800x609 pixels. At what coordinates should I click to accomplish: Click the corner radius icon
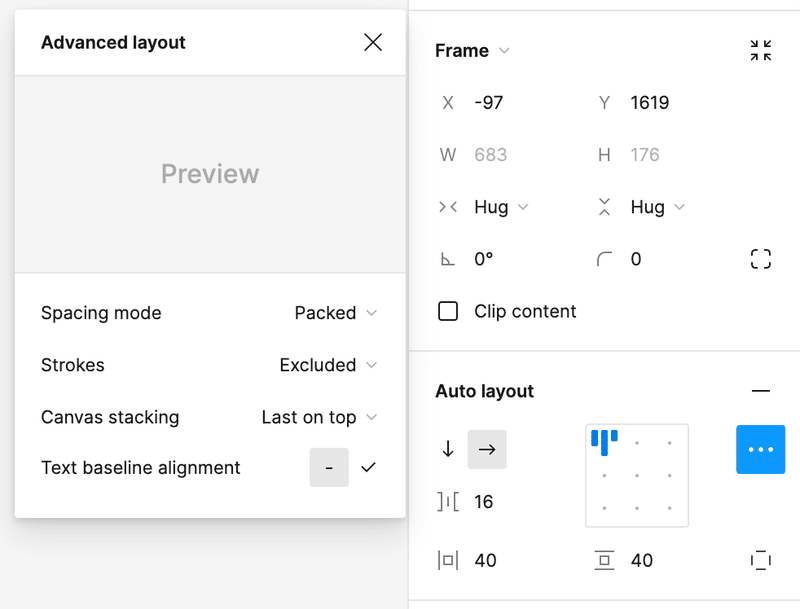tap(604, 259)
